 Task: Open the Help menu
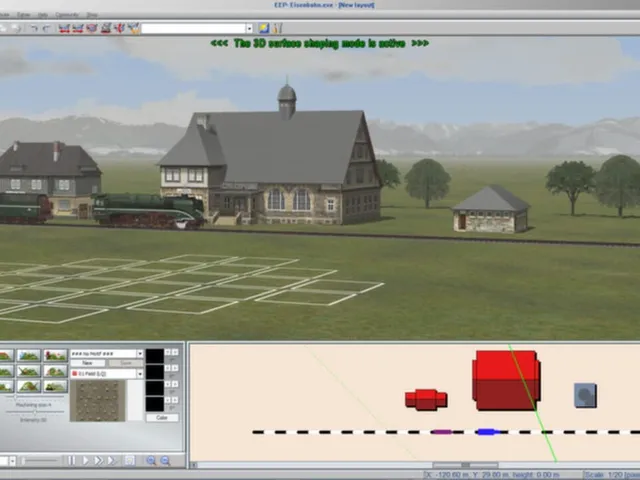42,15
